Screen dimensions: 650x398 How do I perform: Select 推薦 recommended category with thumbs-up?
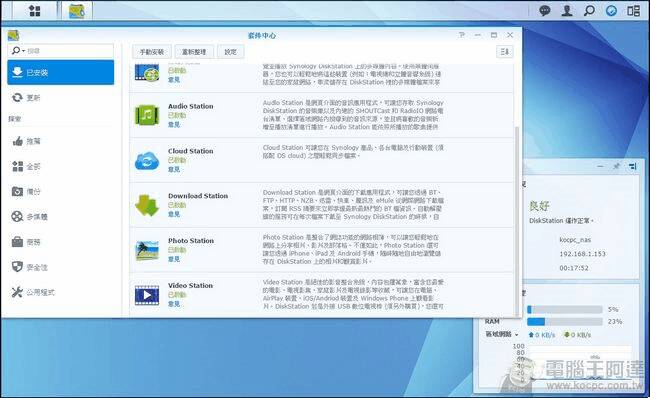(x=61, y=141)
